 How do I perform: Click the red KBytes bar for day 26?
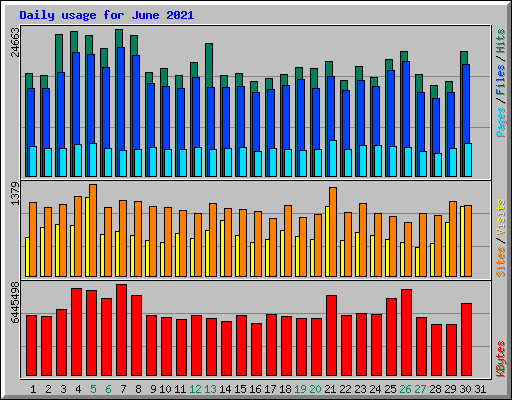tap(406, 332)
